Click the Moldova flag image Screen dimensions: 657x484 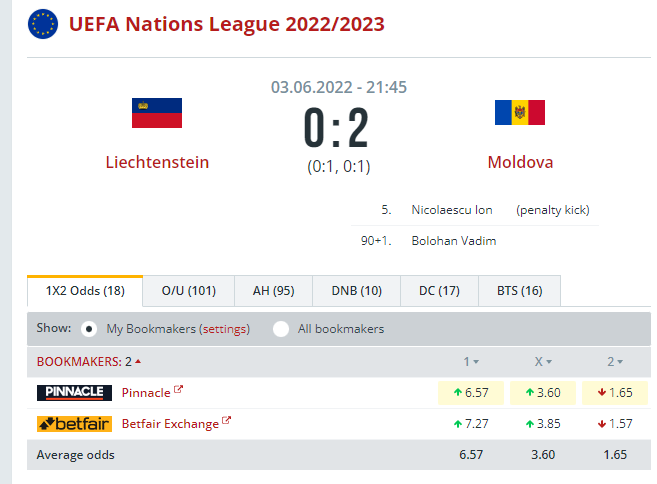coord(520,112)
